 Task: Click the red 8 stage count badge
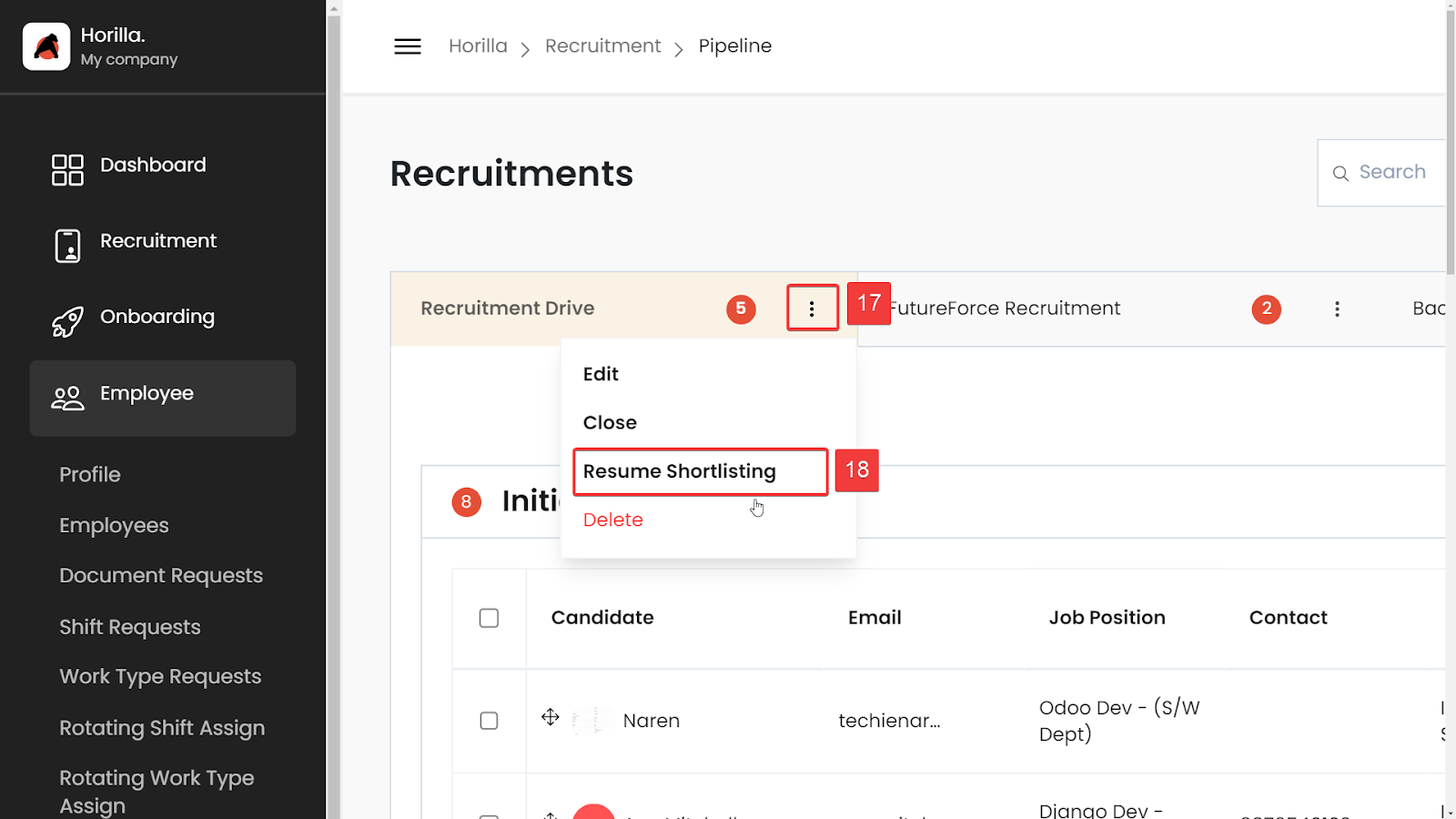pos(467,501)
